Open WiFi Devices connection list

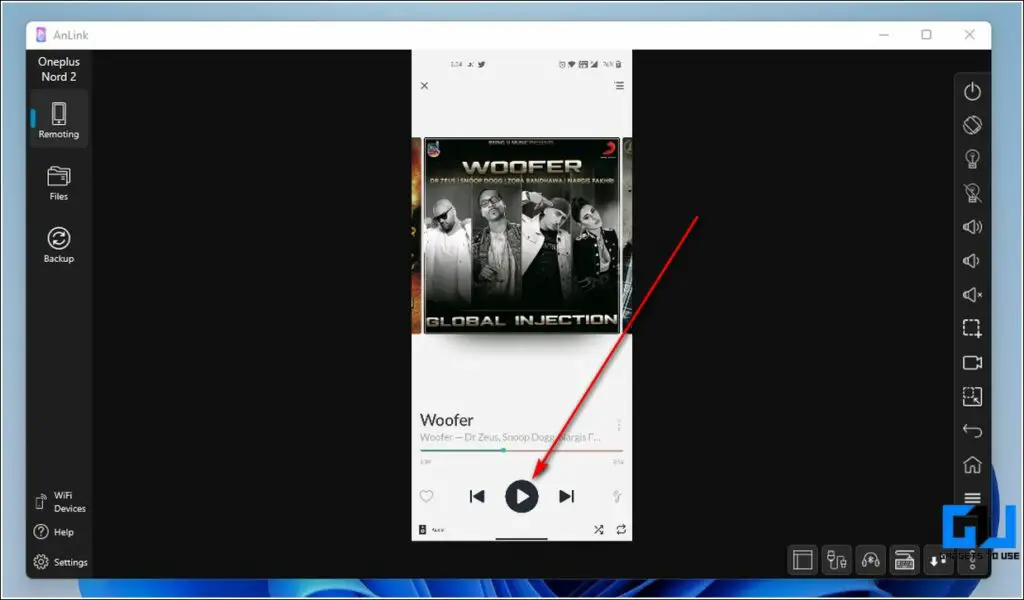click(57, 502)
